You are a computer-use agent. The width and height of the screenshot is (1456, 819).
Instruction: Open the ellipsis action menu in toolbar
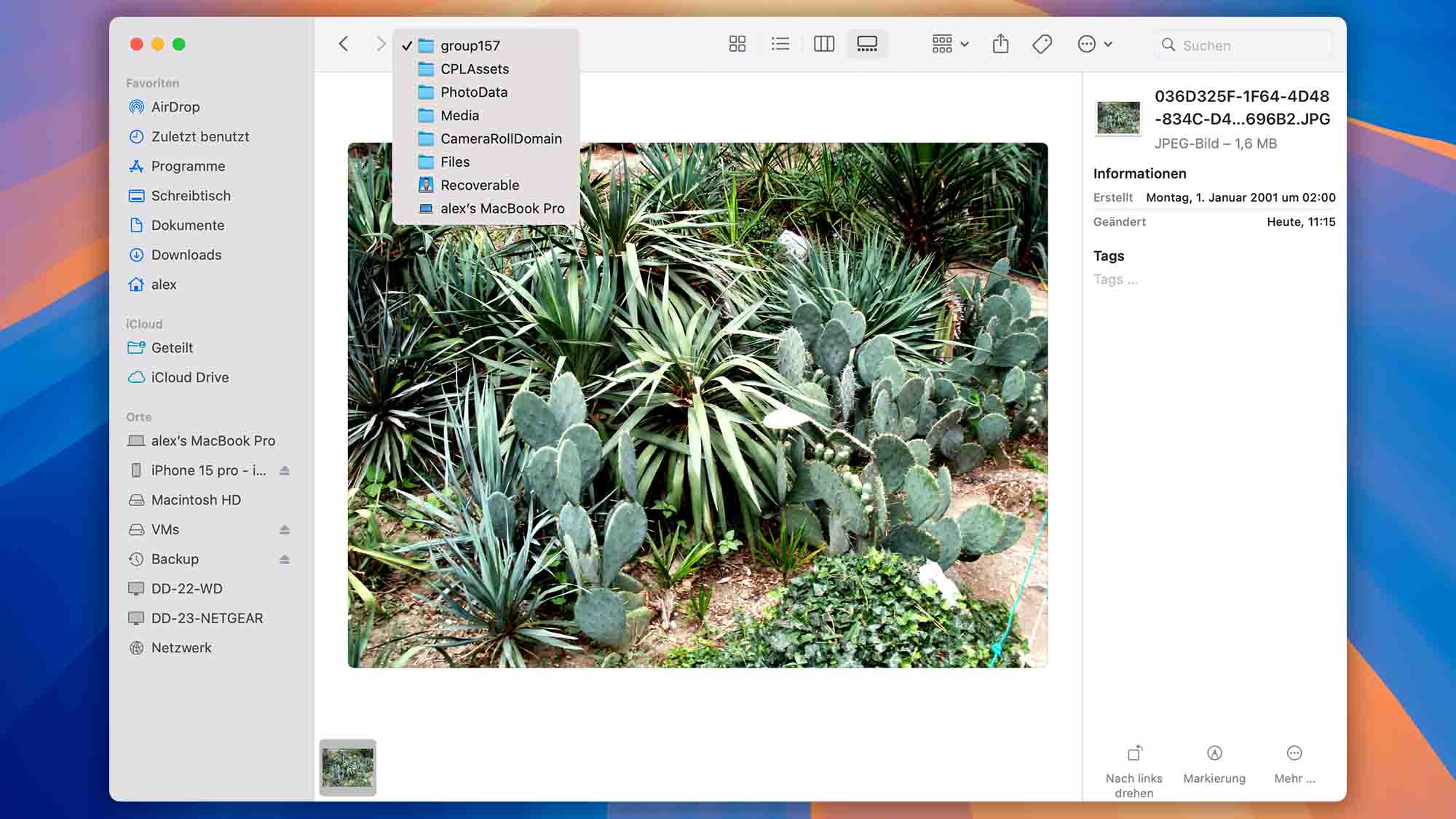click(x=1094, y=44)
